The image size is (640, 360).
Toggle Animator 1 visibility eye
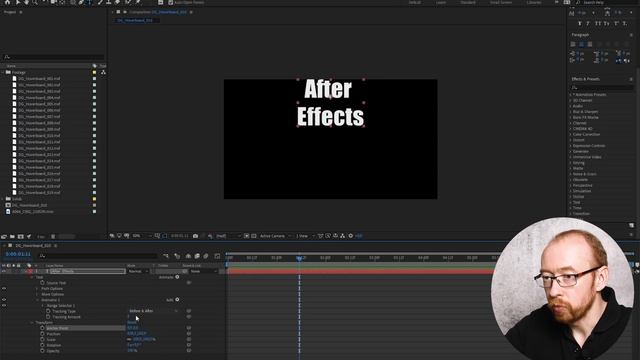tap(4, 300)
